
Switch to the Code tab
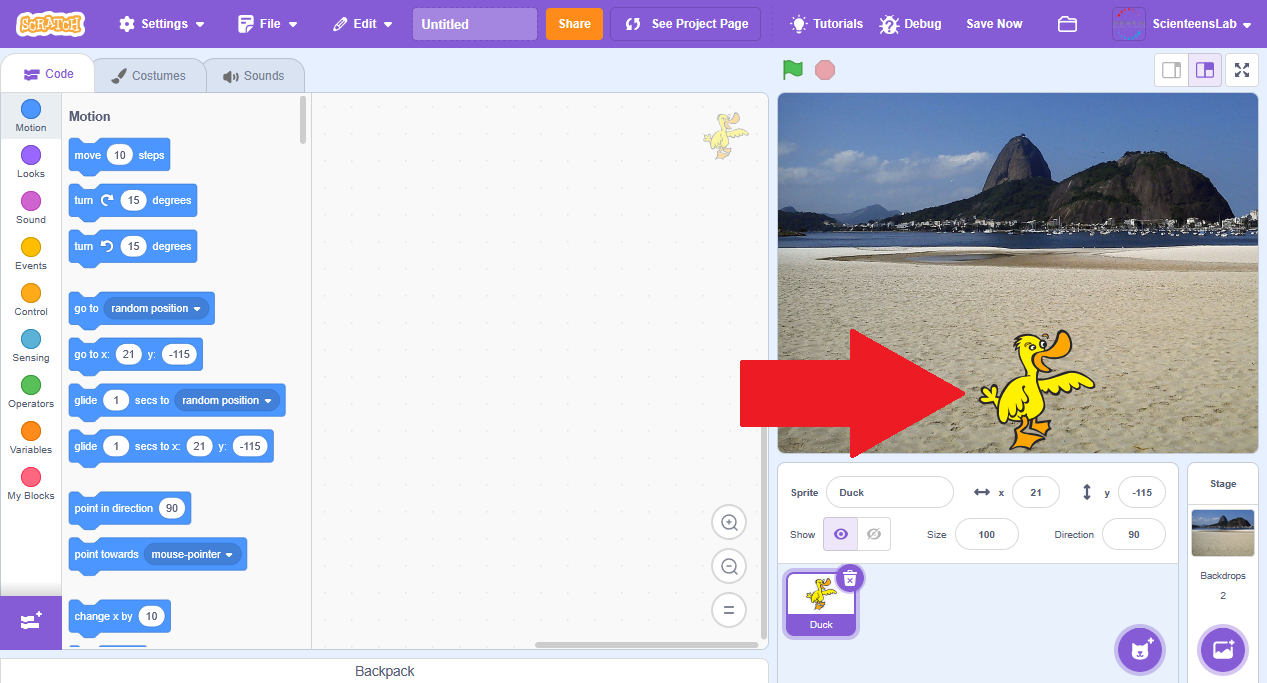[x=48, y=74]
